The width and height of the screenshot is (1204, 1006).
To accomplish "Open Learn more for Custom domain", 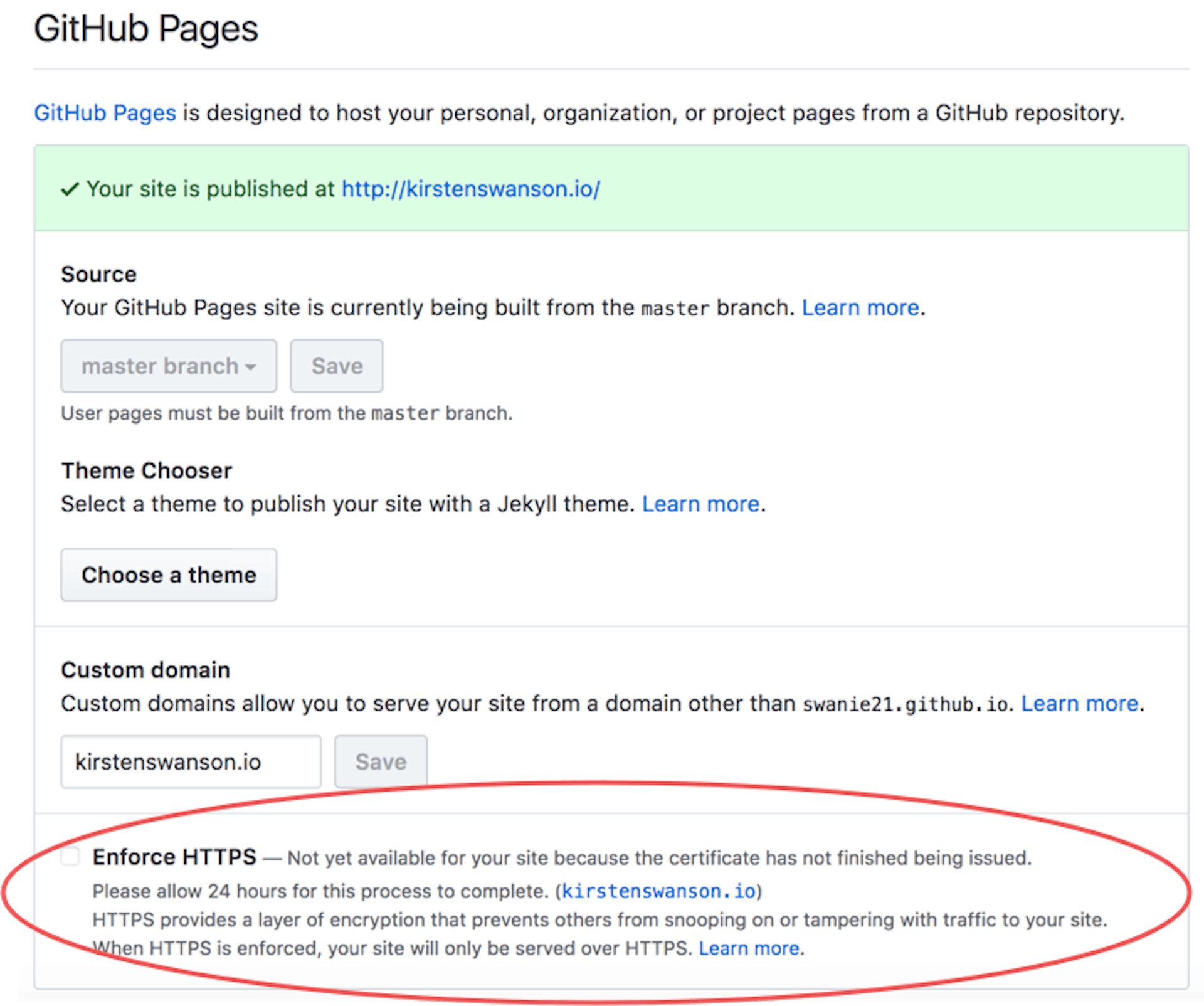I will click(1079, 704).
